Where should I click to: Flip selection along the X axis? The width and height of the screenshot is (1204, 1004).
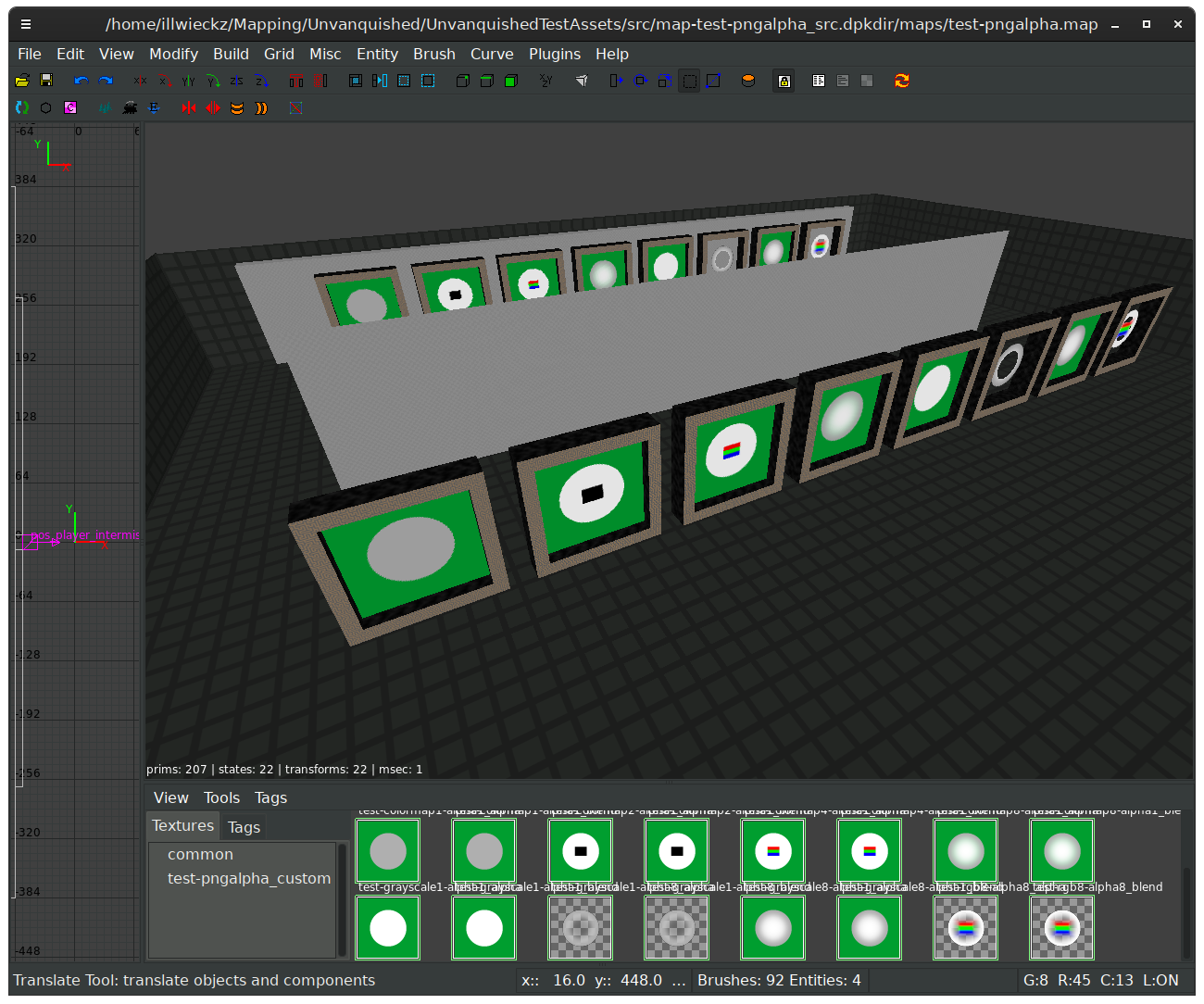point(141,81)
